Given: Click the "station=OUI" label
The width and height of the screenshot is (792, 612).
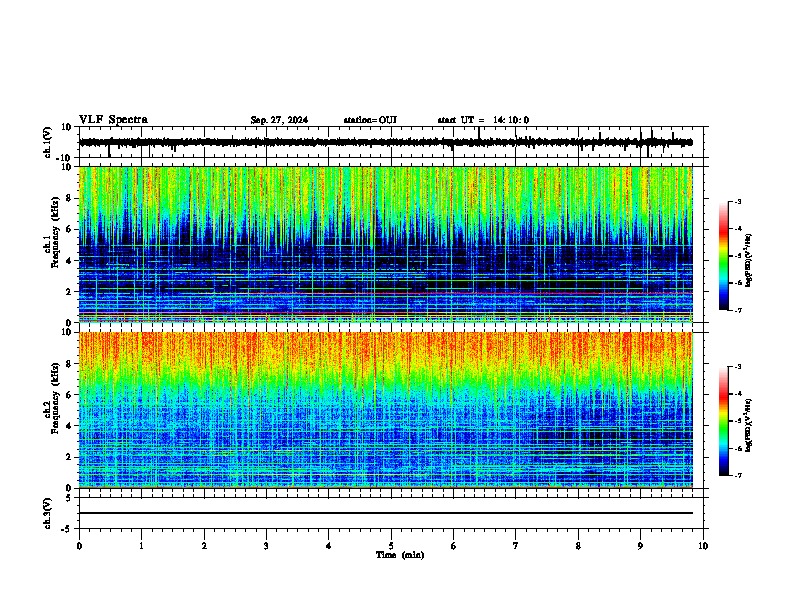Looking at the screenshot, I should tap(370, 120).
